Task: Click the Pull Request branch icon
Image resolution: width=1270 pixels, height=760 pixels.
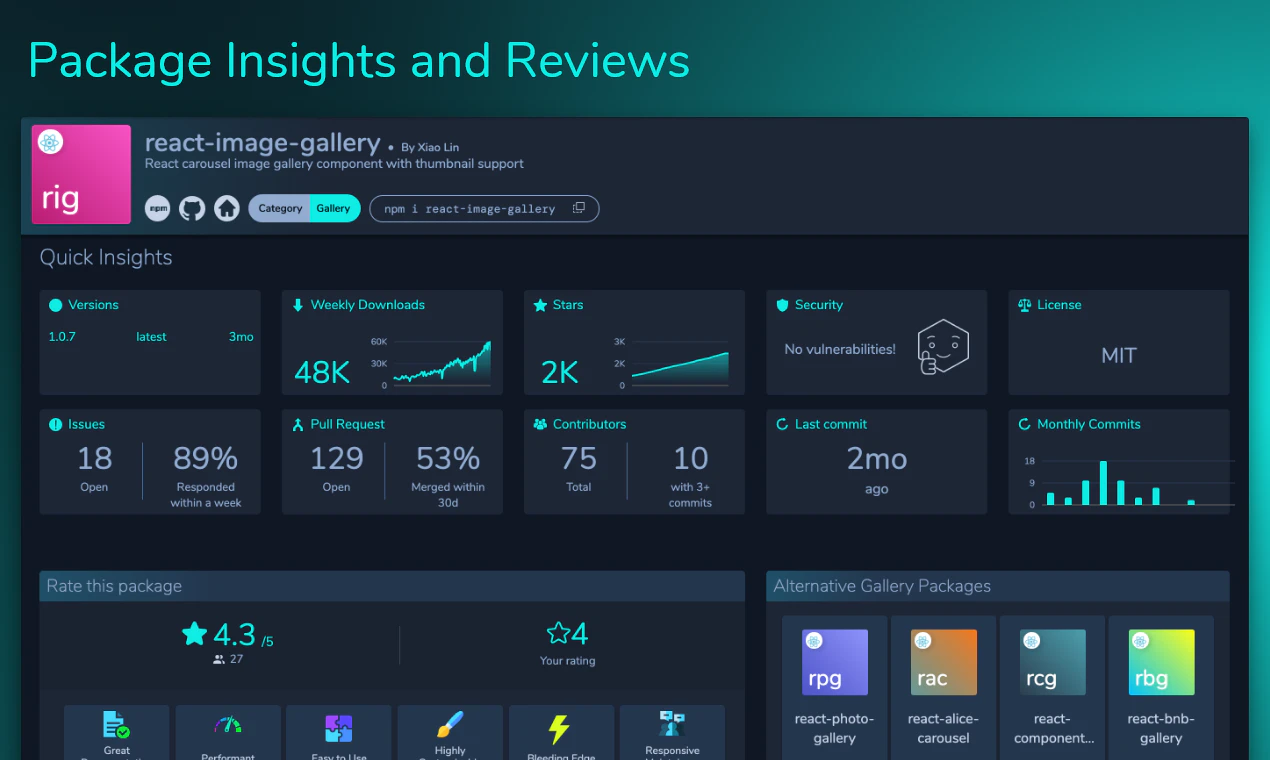Action: coord(298,424)
